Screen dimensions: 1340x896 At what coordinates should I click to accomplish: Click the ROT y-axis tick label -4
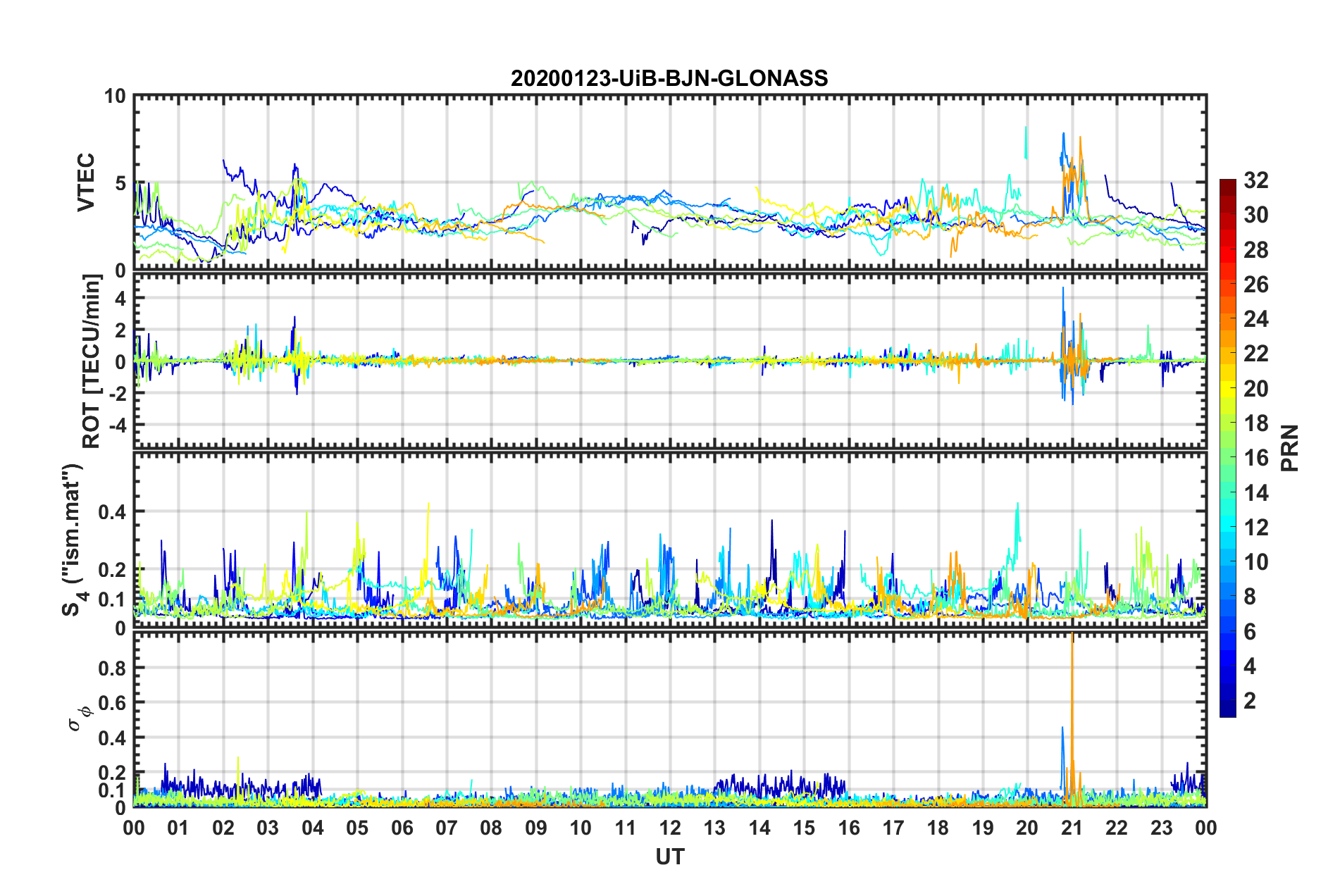(x=116, y=425)
